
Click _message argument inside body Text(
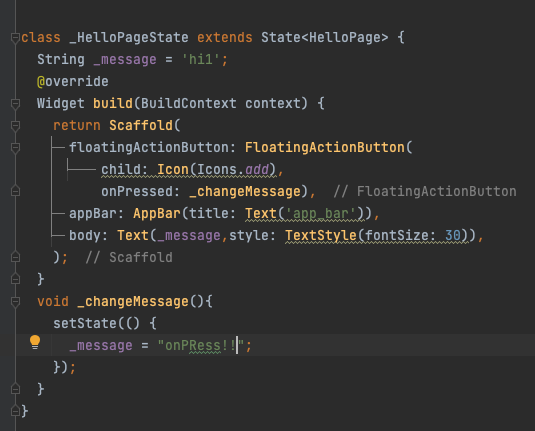point(189,235)
